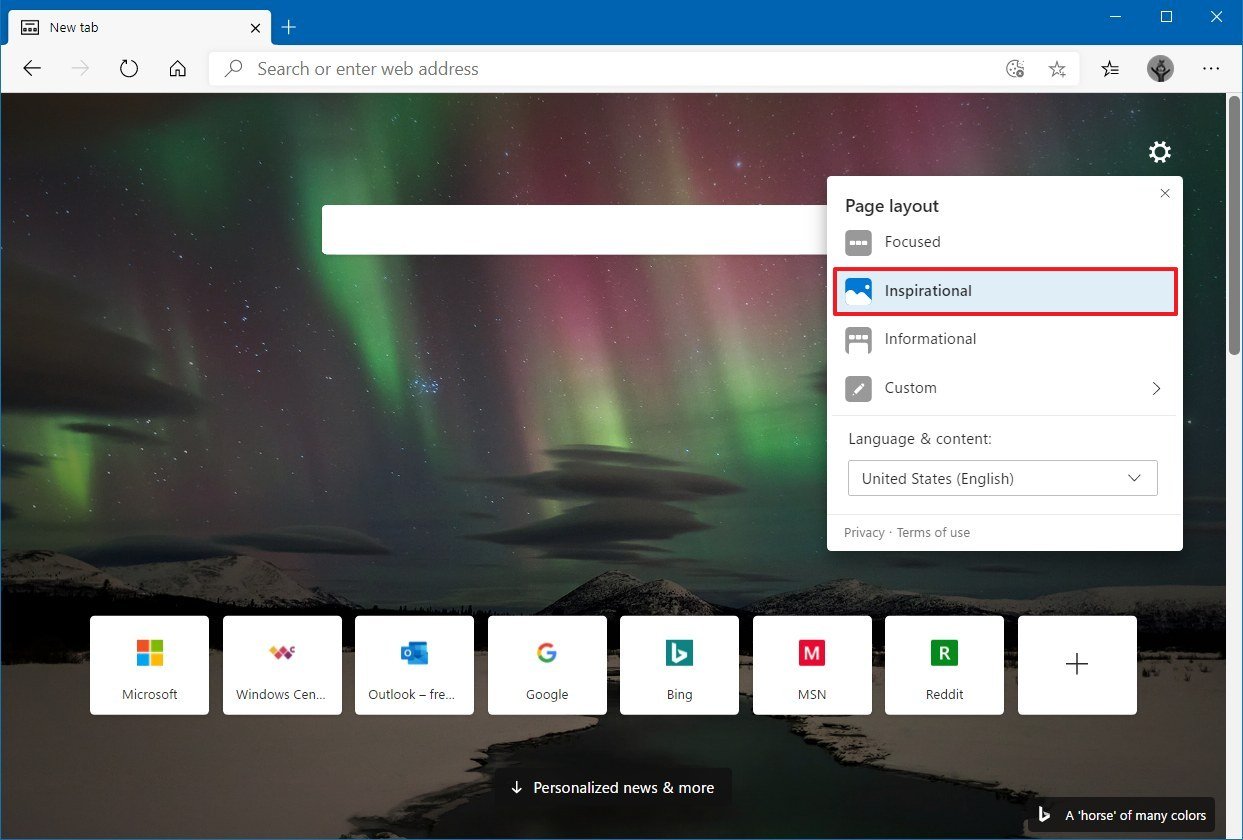Open the Settings and more ellipsis menu
The image size is (1243, 840).
tap(1211, 69)
